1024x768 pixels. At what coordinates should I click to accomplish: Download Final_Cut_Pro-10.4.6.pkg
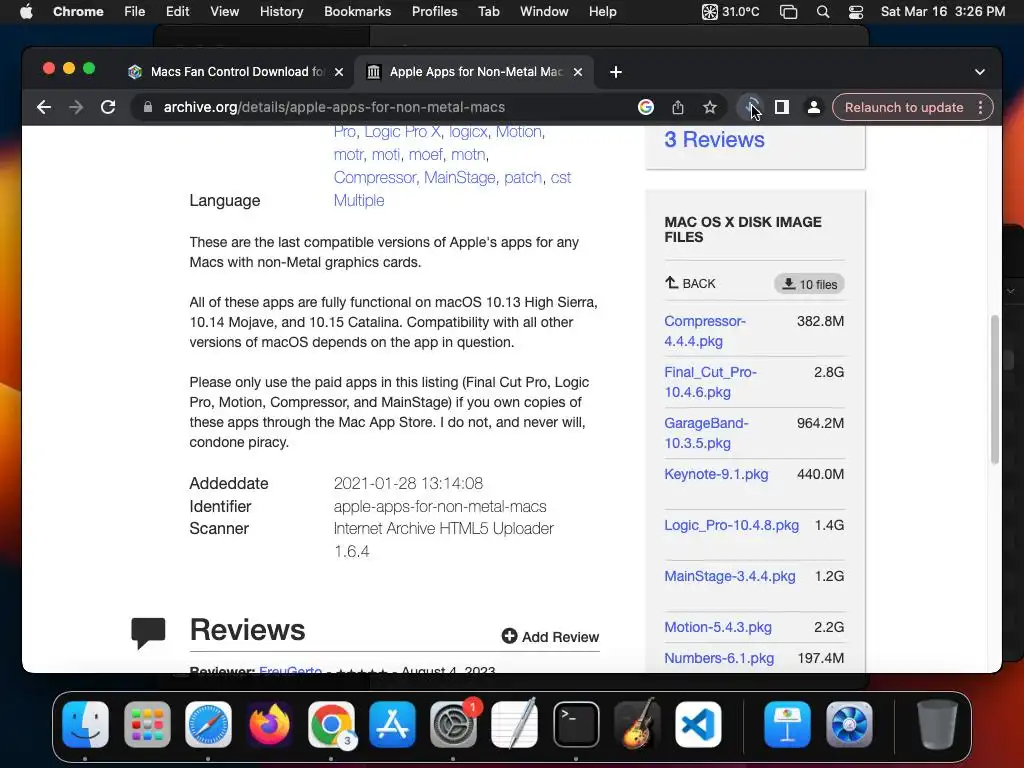[711, 382]
